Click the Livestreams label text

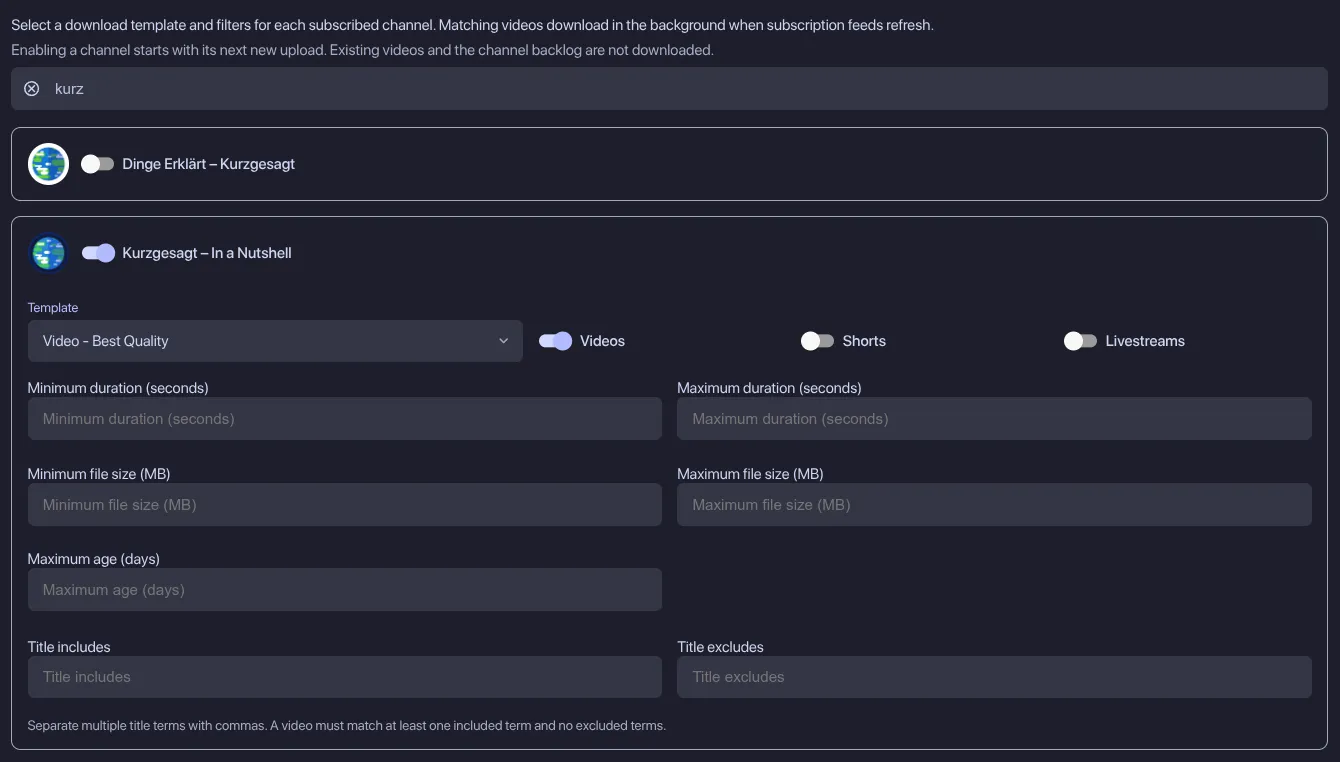click(x=1145, y=341)
